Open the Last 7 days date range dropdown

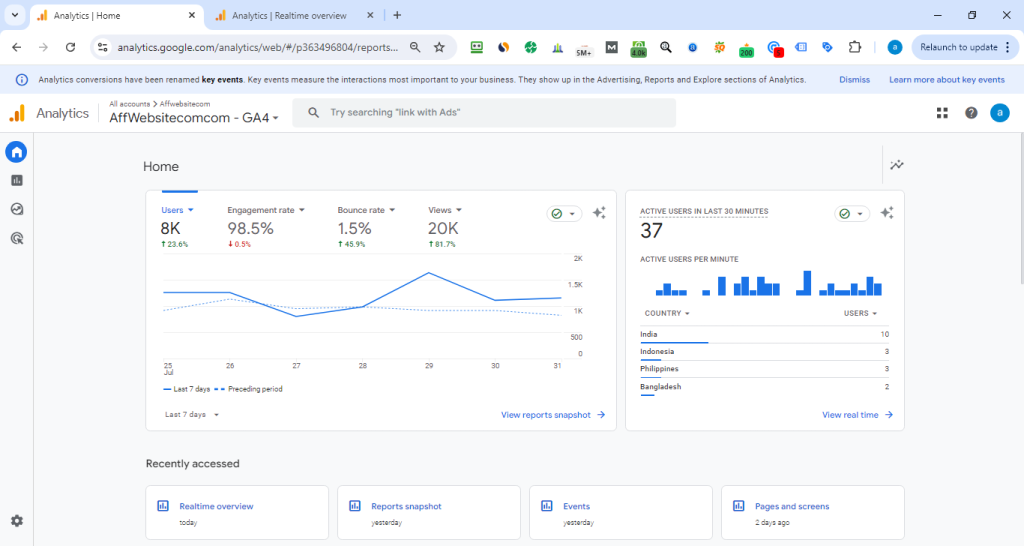192,414
